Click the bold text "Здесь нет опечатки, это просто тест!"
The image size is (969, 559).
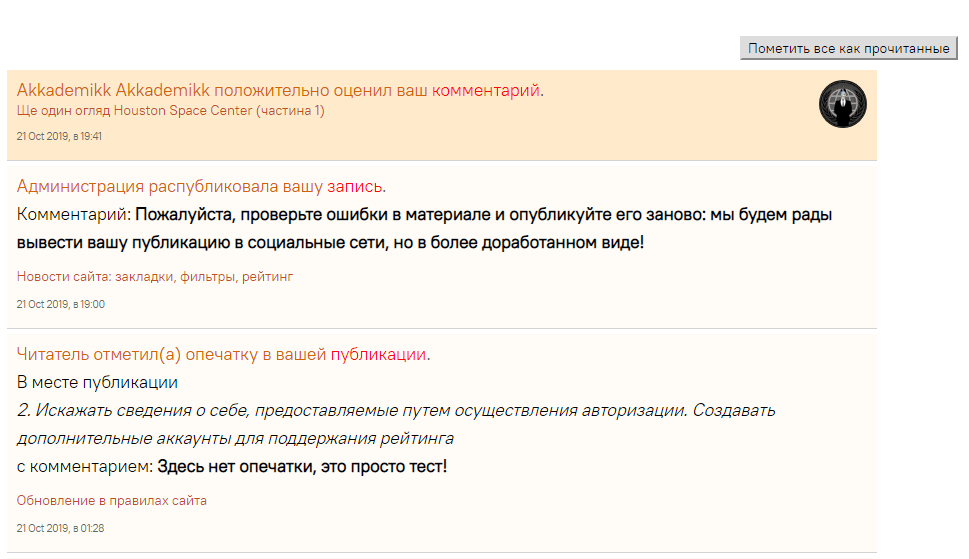pyautogui.click(x=301, y=467)
